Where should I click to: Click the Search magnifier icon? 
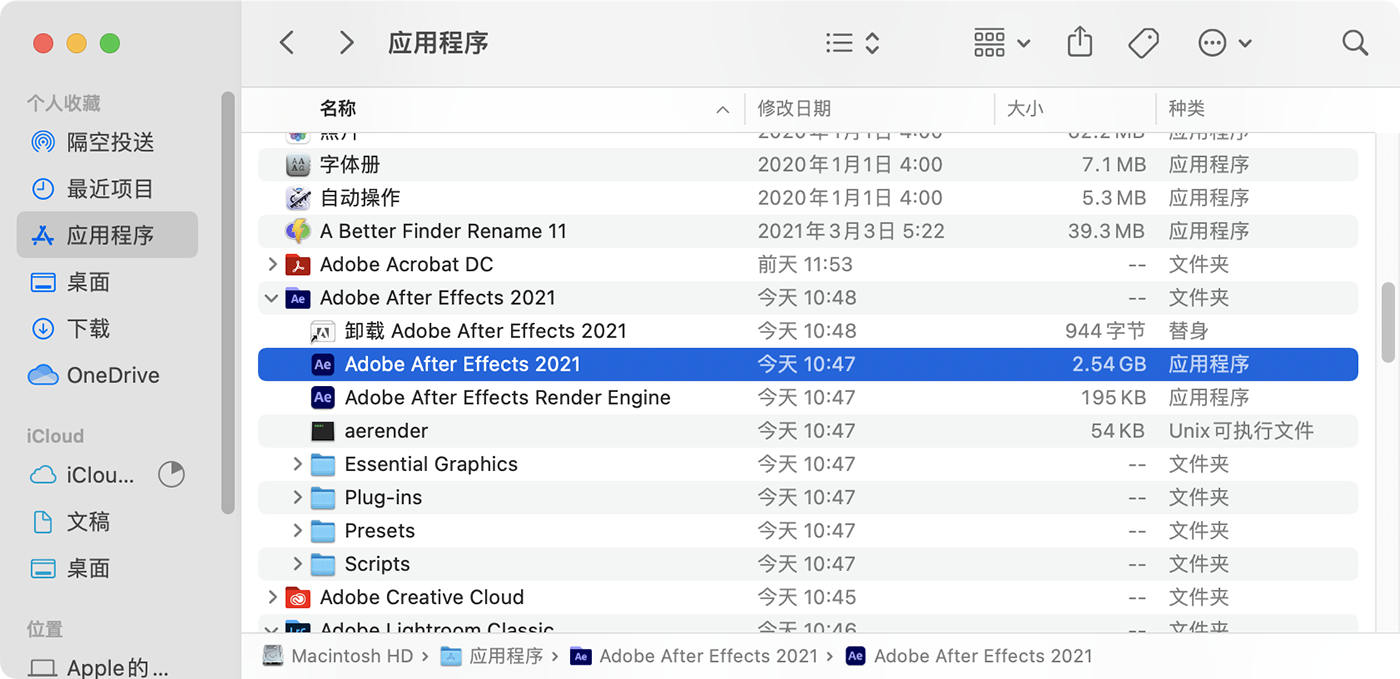tap(1355, 42)
